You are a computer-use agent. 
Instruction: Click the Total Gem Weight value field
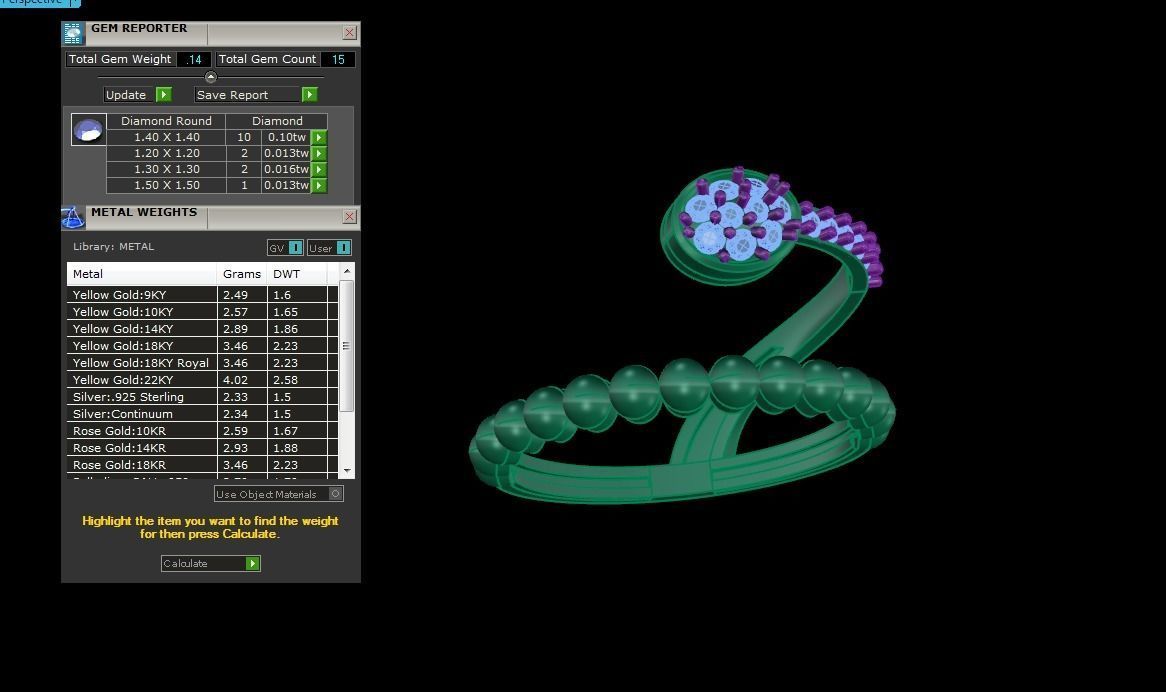(194, 59)
